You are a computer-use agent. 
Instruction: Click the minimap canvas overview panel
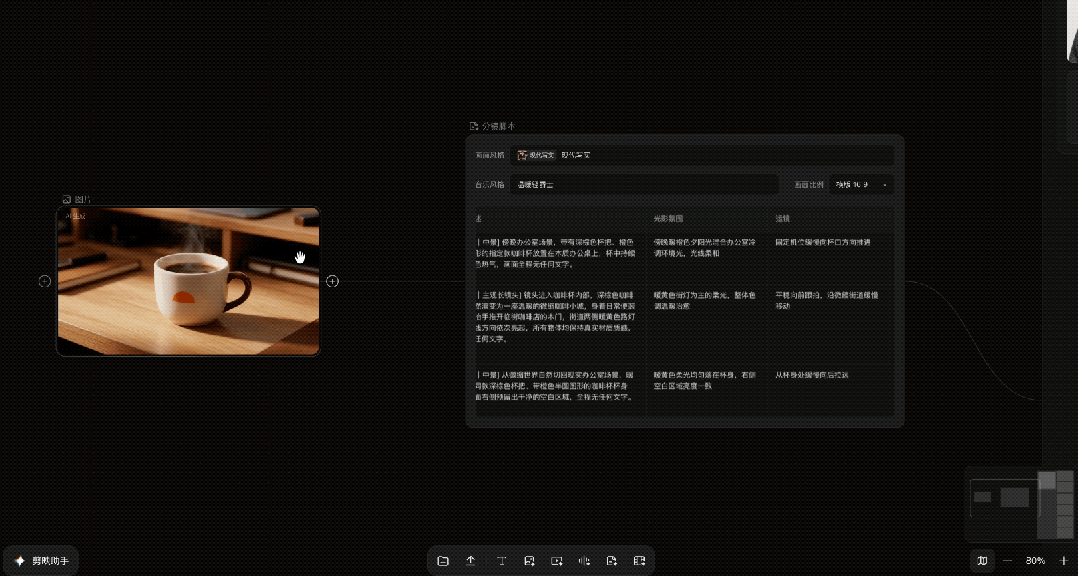1020,505
